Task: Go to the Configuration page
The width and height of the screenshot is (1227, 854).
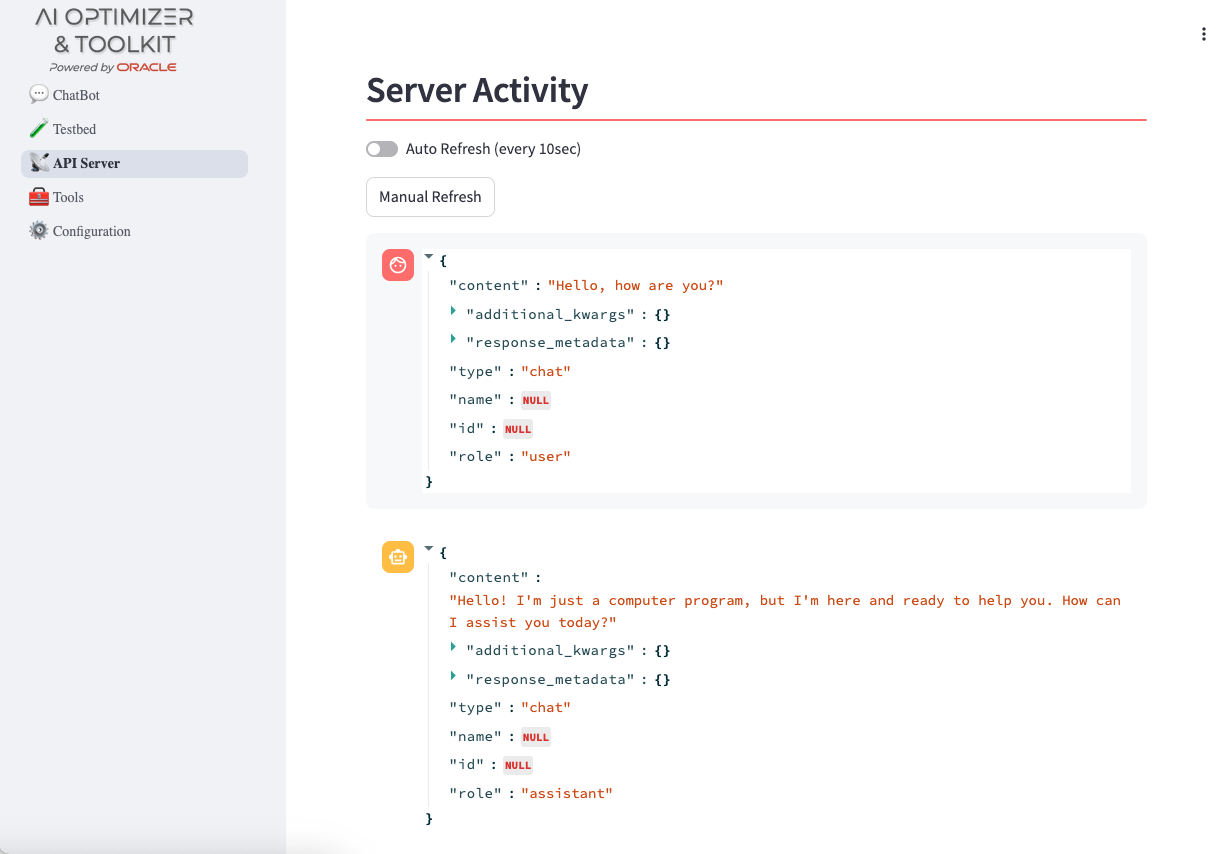Action: click(91, 231)
